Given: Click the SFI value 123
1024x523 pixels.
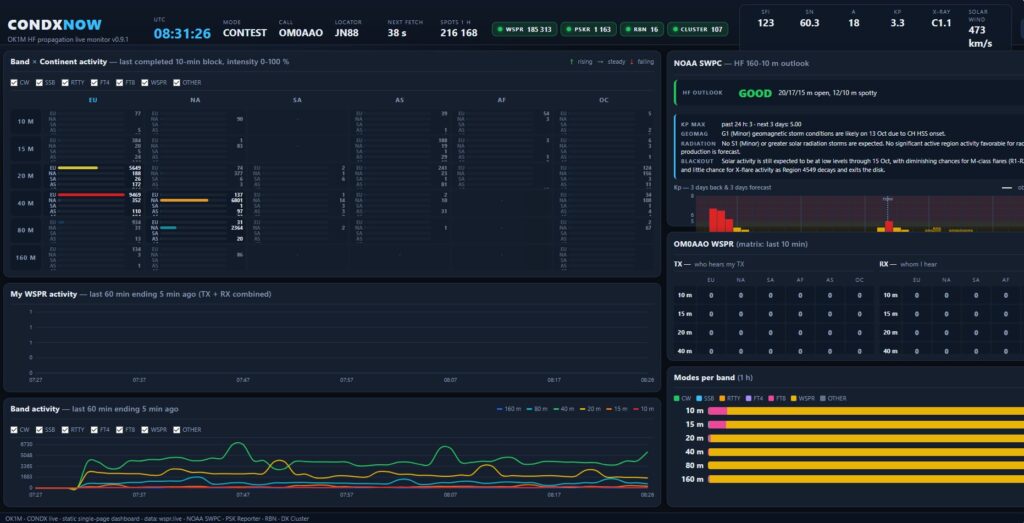Looking at the screenshot, I should 766,23.
